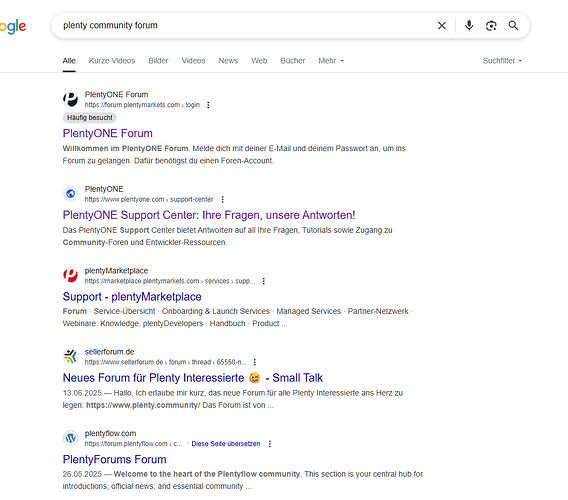Open three-dot menu for plentyMarketplace result
The height and width of the screenshot is (500, 568).
pyautogui.click(x=263, y=281)
